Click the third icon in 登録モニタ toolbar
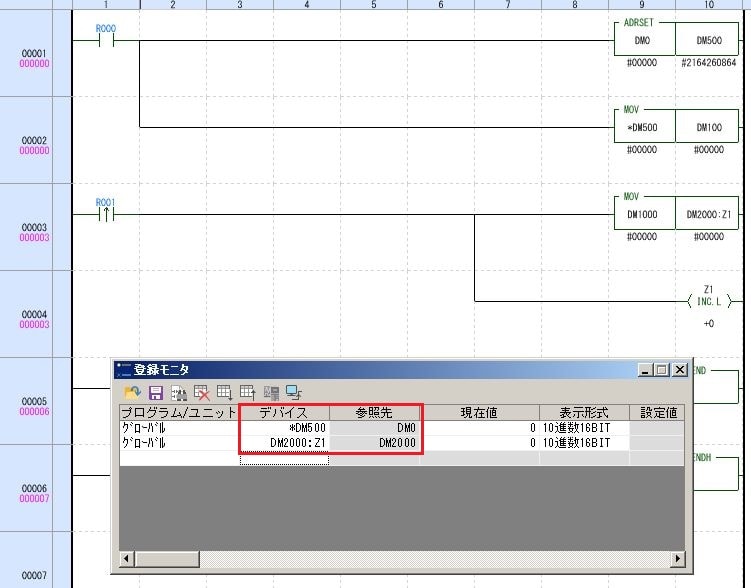Image resolution: width=751 pixels, height=588 pixels. (179, 393)
